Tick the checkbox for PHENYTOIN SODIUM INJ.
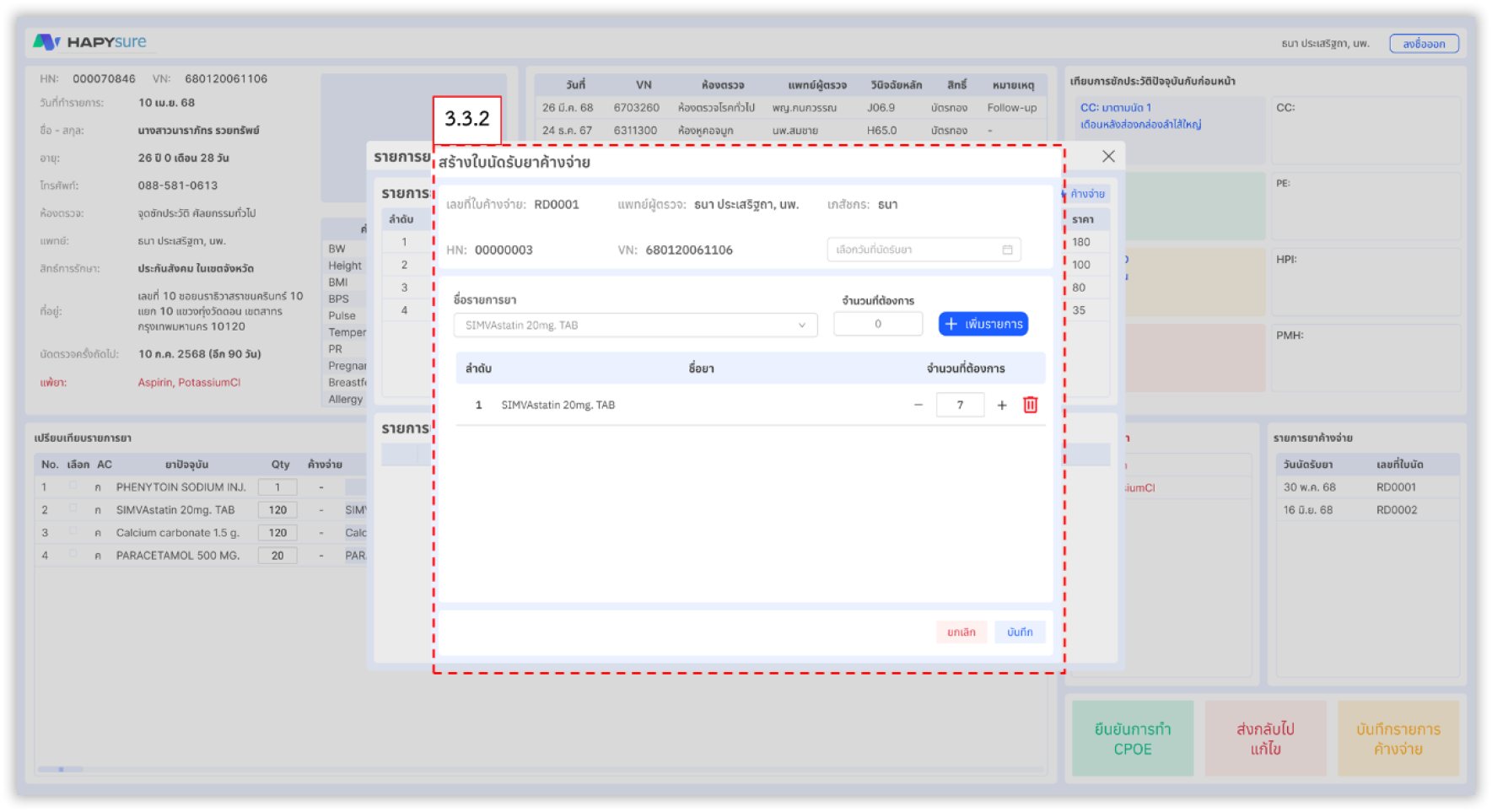 click(x=73, y=486)
